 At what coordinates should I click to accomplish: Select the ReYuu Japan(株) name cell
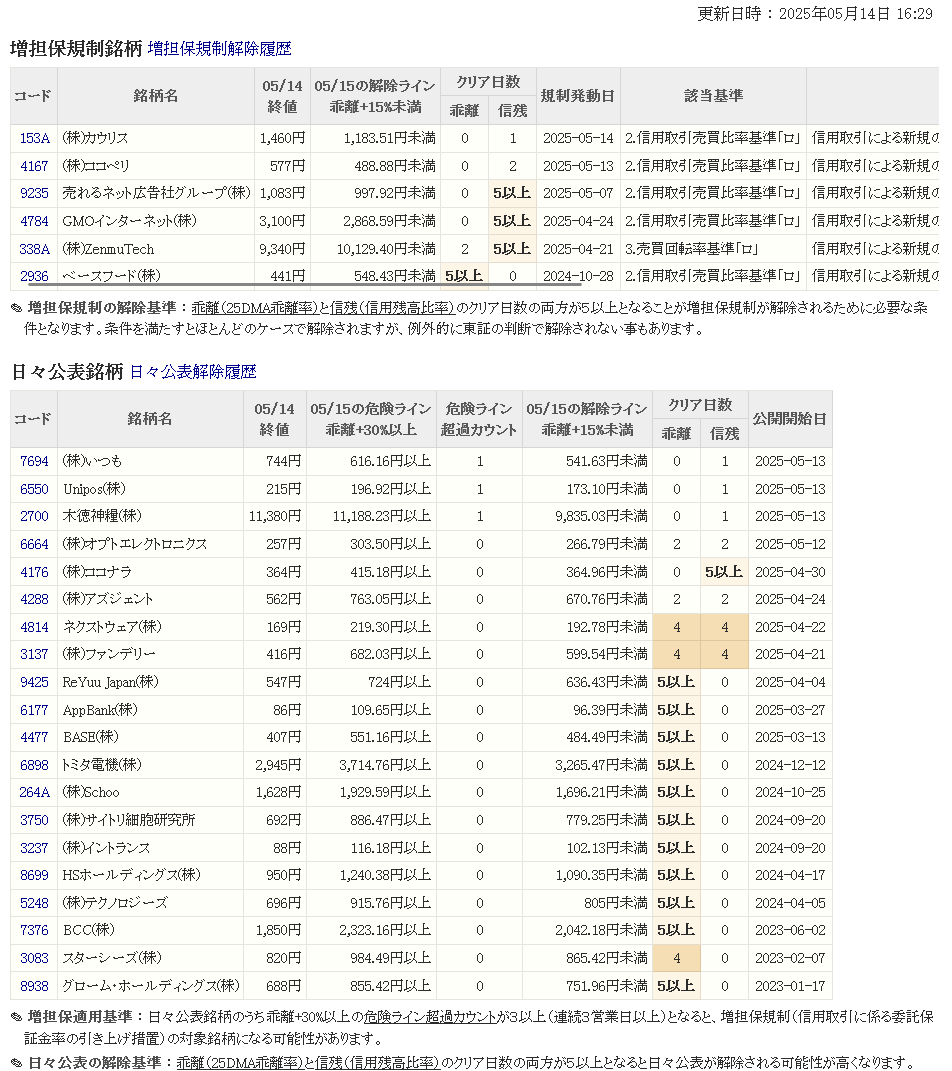pos(150,682)
